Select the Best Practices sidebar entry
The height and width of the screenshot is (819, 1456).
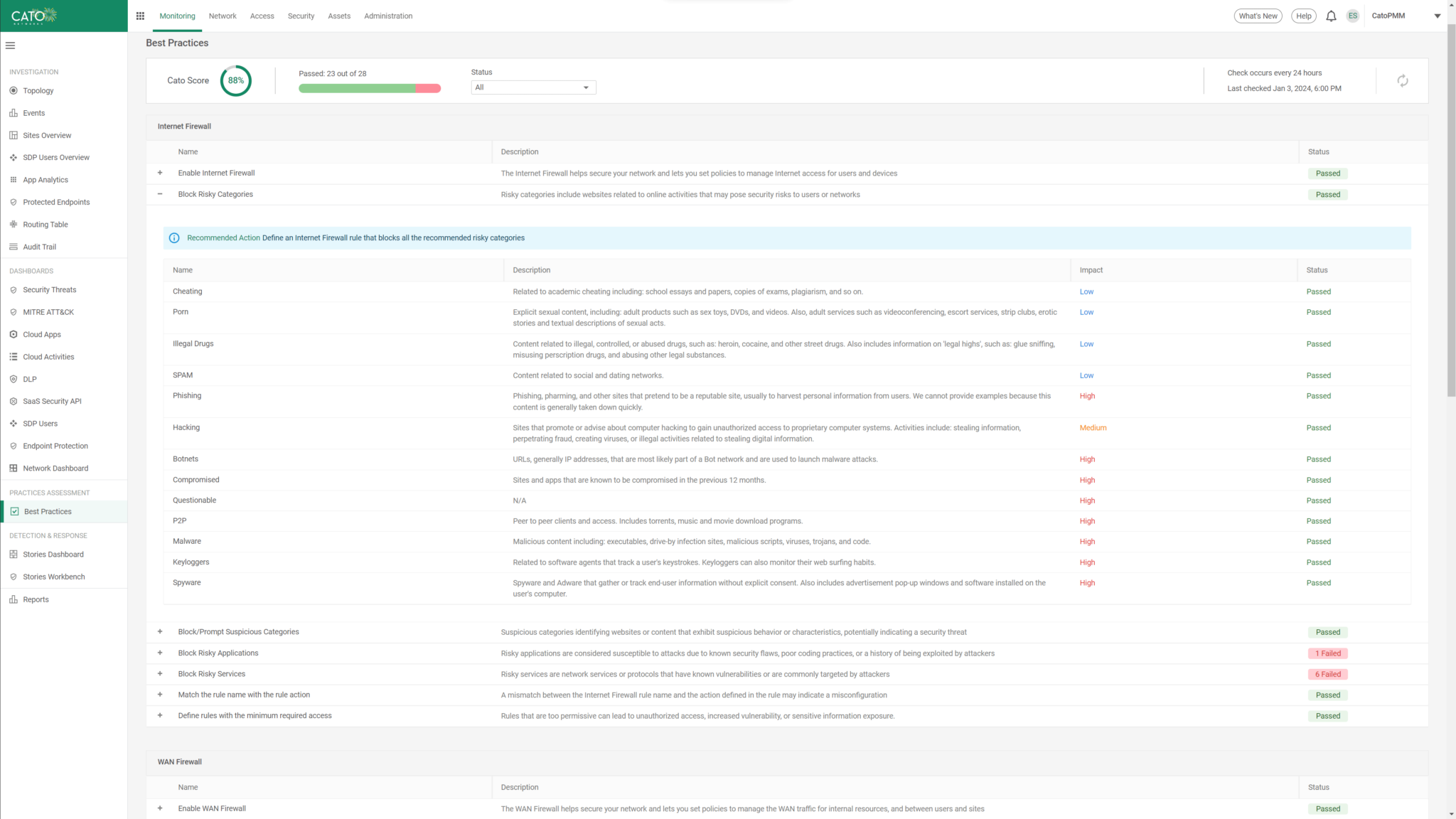pos(47,511)
